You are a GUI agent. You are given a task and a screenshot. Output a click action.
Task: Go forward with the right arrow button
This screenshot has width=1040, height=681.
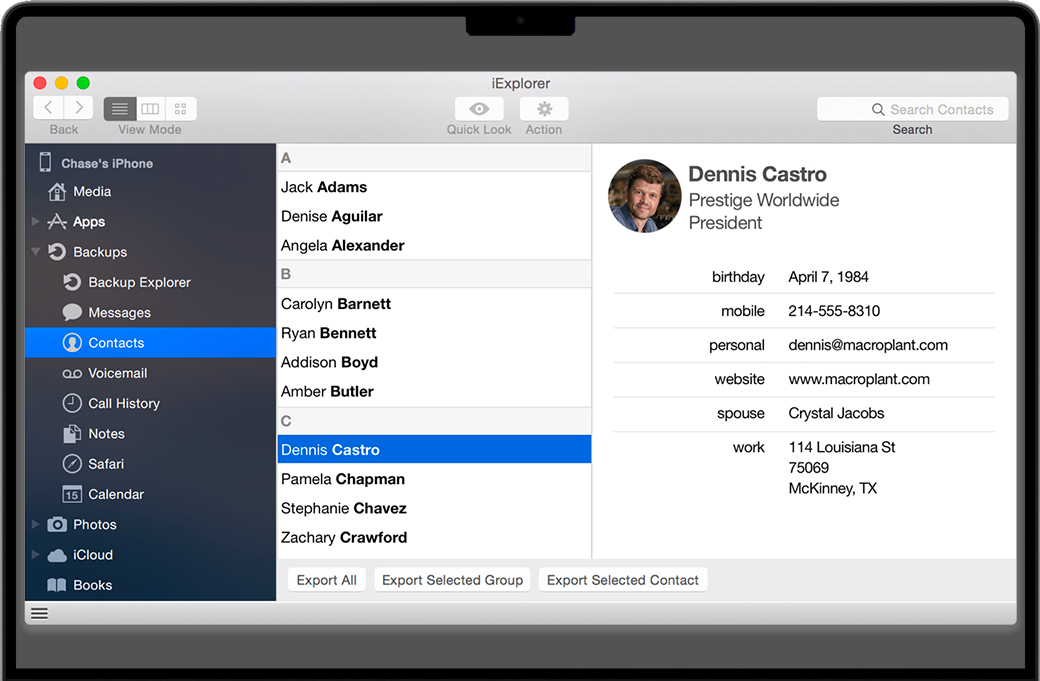point(79,108)
